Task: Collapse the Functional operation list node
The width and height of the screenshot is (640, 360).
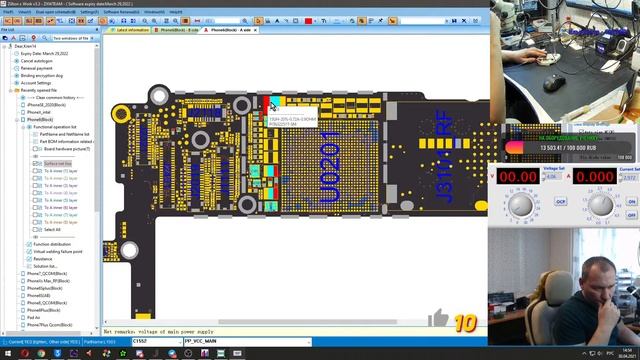Action: [23, 127]
